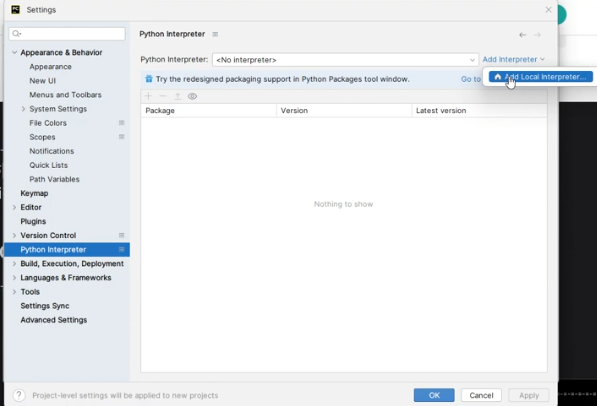Click the project-level icon next to File Colors
Viewport: 597px width, 406px height.
[x=121, y=123]
